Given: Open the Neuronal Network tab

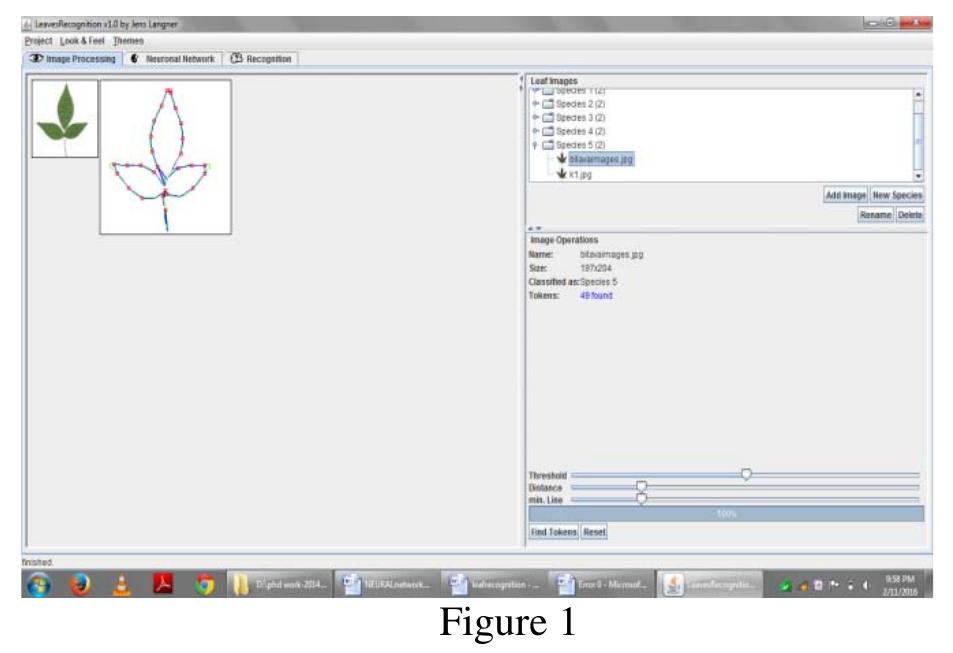Looking at the screenshot, I should 173,59.
